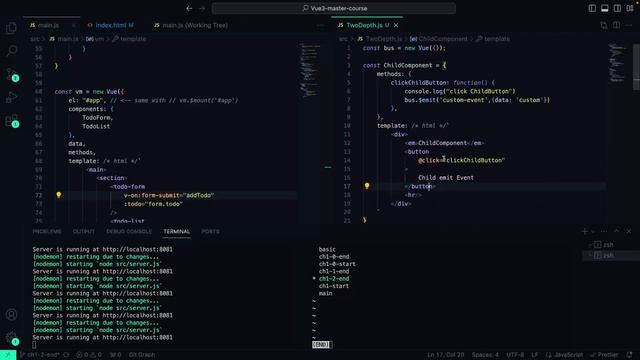Open the PROBLEMS panel tab
Viewport: 640px width, 360px height.
coord(47,231)
